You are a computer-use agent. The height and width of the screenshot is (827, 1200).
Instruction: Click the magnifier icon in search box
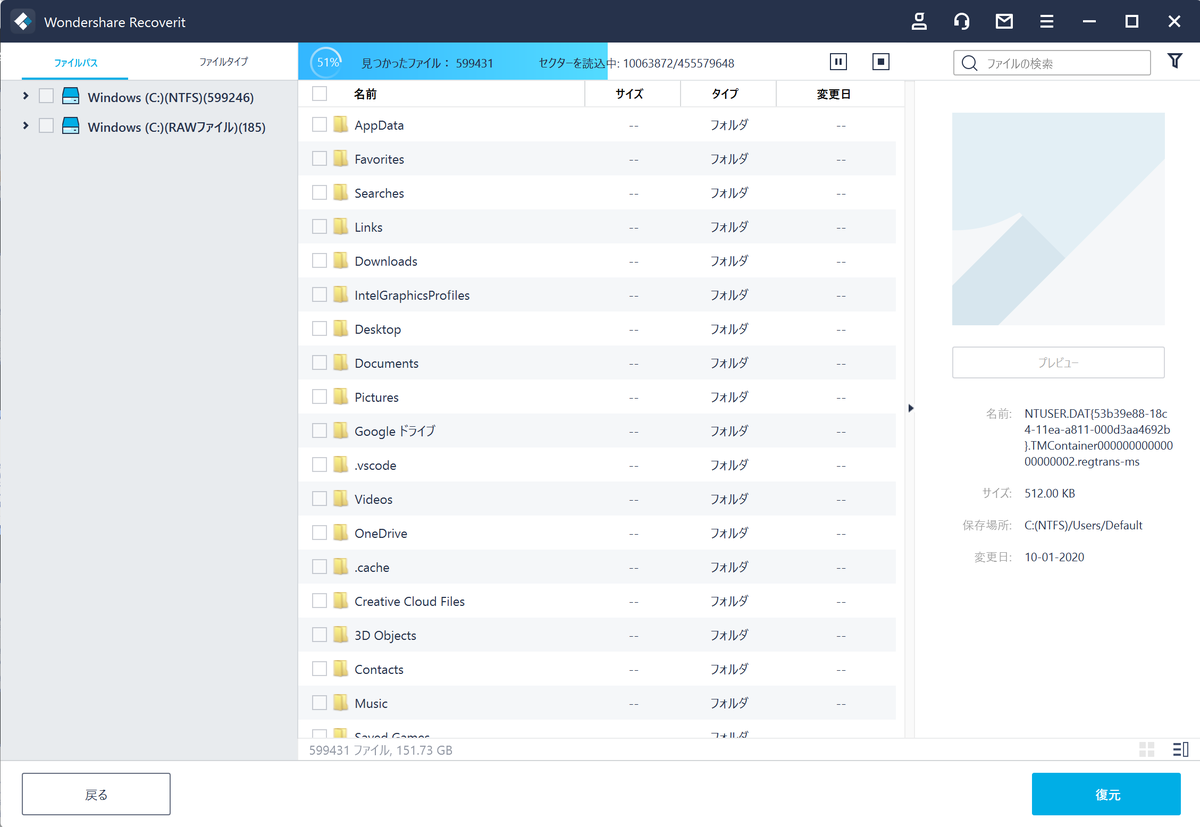coord(969,63)
